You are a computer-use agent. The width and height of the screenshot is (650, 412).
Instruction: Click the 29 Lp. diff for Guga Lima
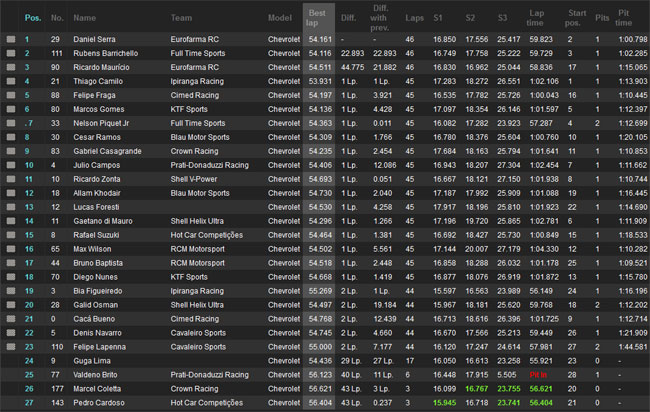tap(351, 361)
